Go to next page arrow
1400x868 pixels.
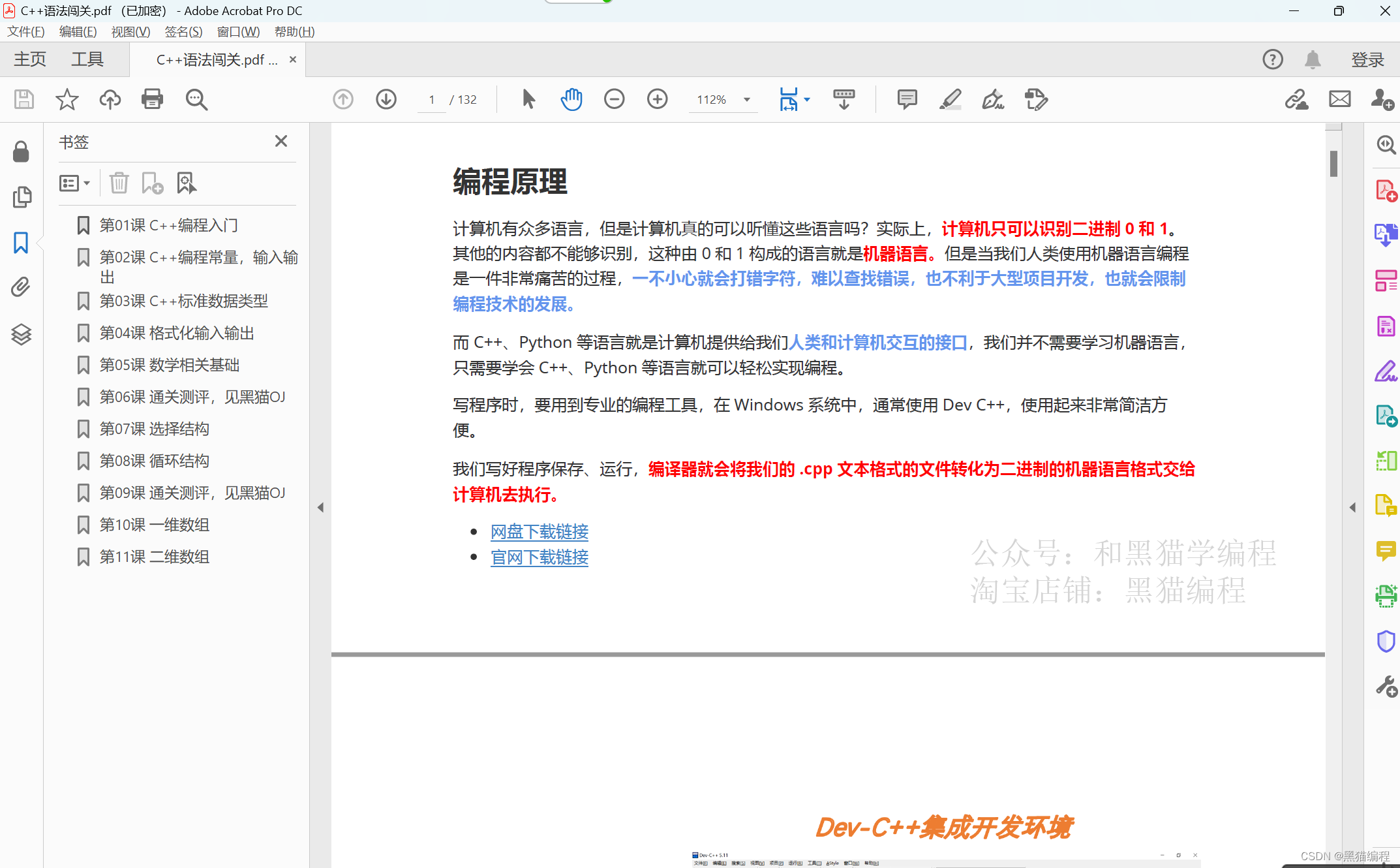[x=386, y=99]
